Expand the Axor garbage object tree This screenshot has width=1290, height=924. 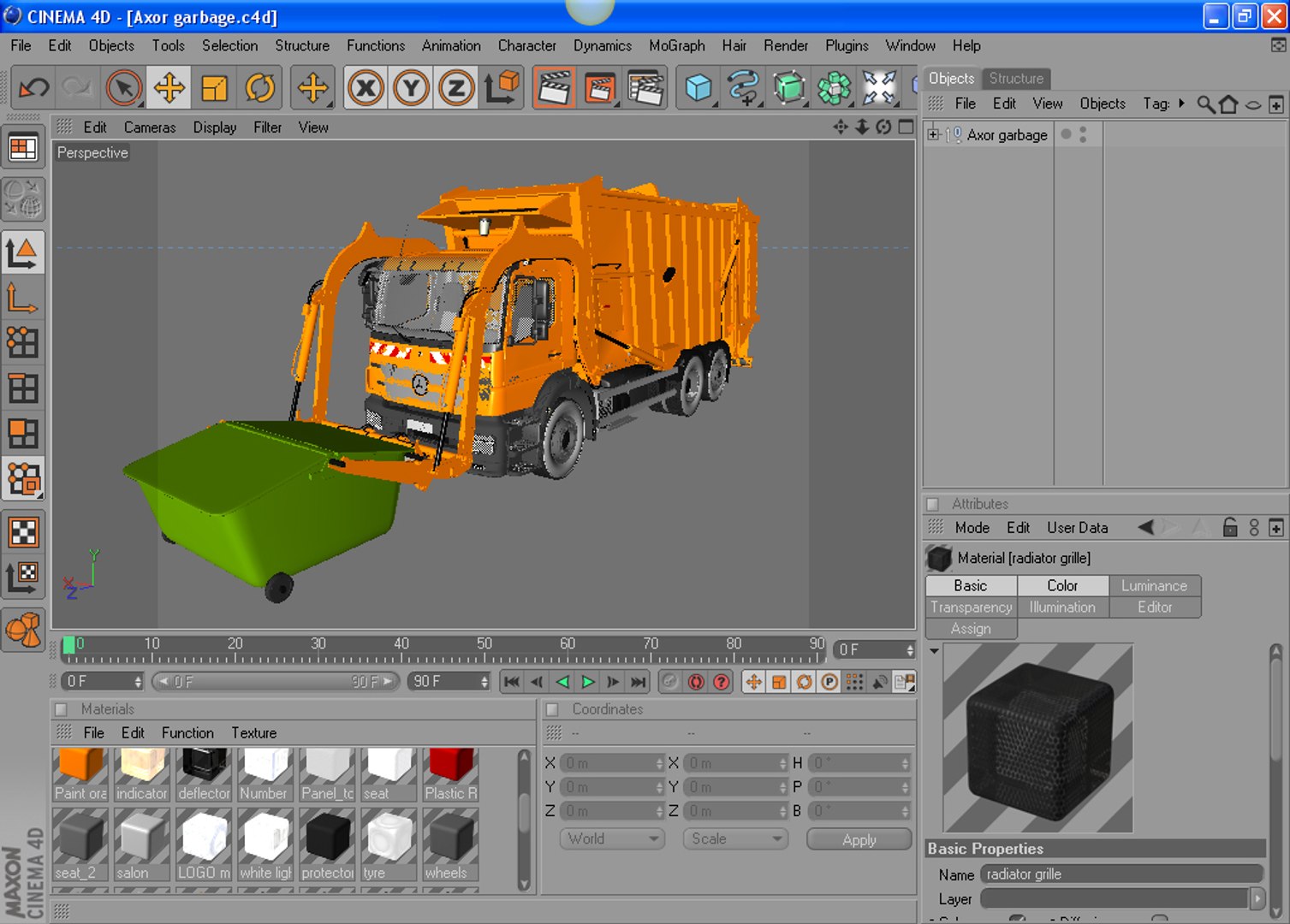point(934,134)
